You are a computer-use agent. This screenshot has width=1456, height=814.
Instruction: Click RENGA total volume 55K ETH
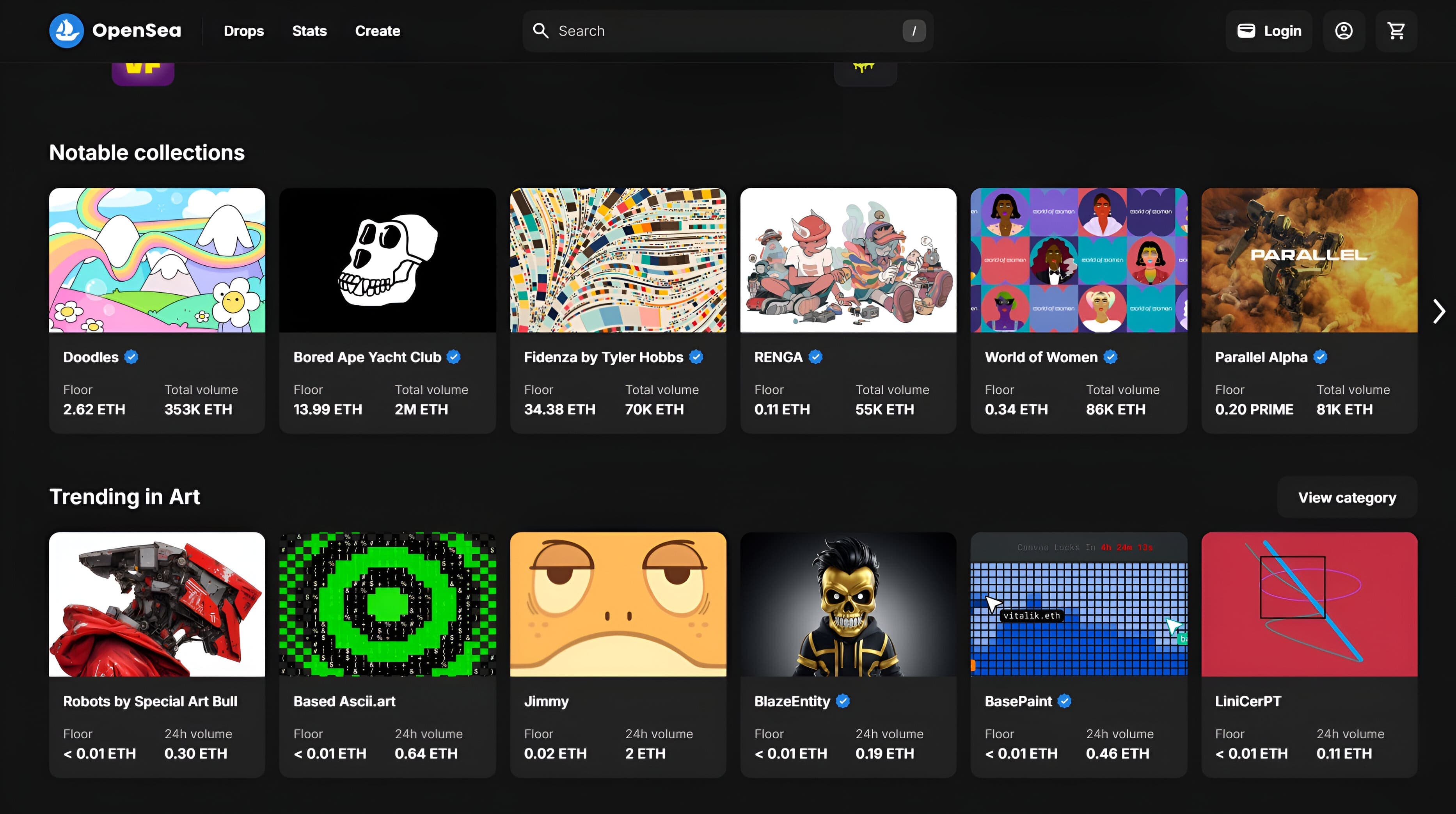(x=884, y=409)
